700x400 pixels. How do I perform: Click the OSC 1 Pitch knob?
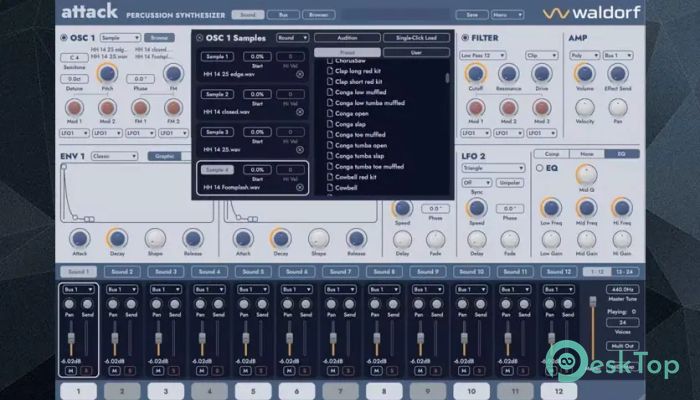coord(107,73)
